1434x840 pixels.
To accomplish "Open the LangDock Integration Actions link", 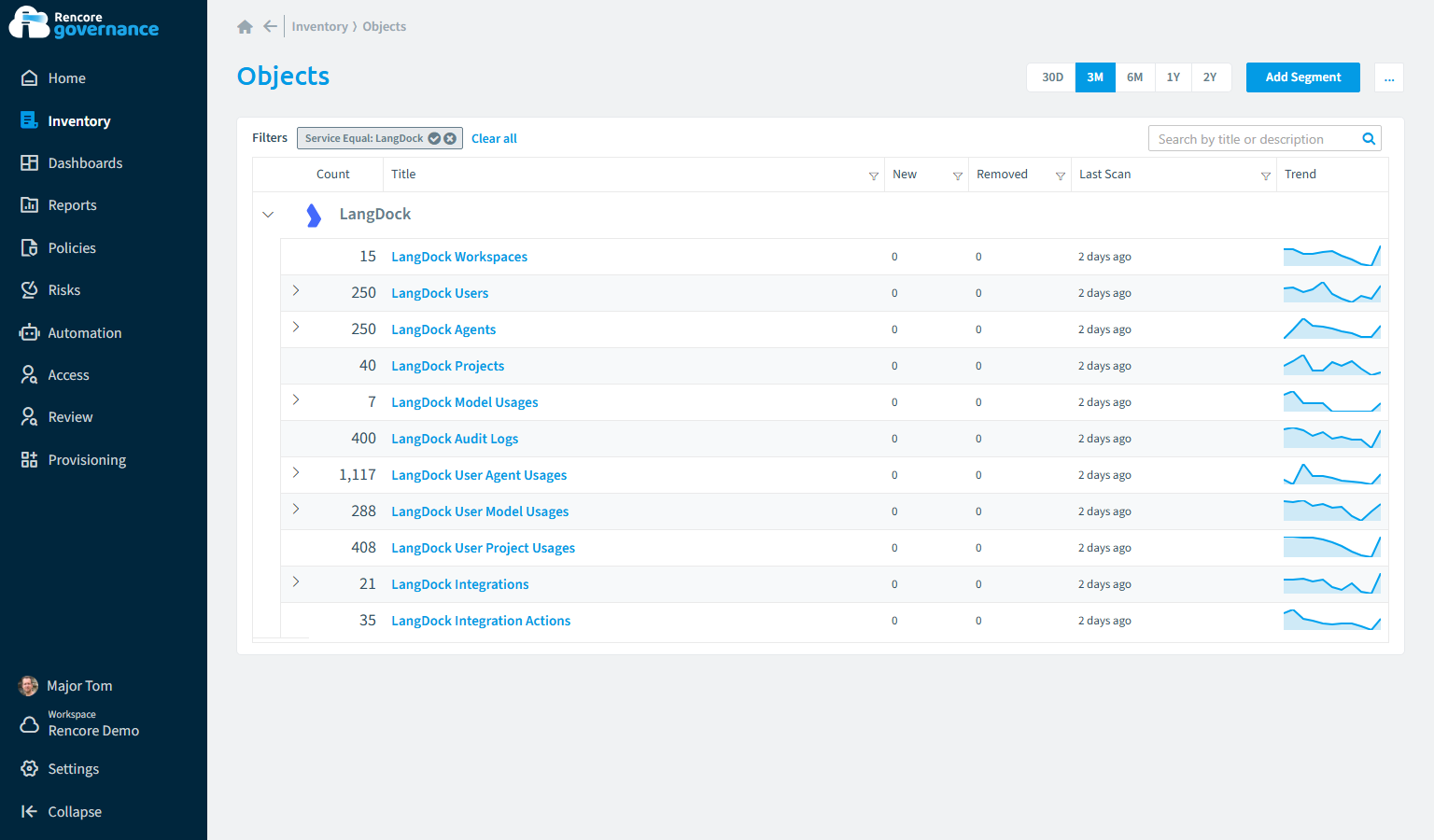I will tap(481, 621).
